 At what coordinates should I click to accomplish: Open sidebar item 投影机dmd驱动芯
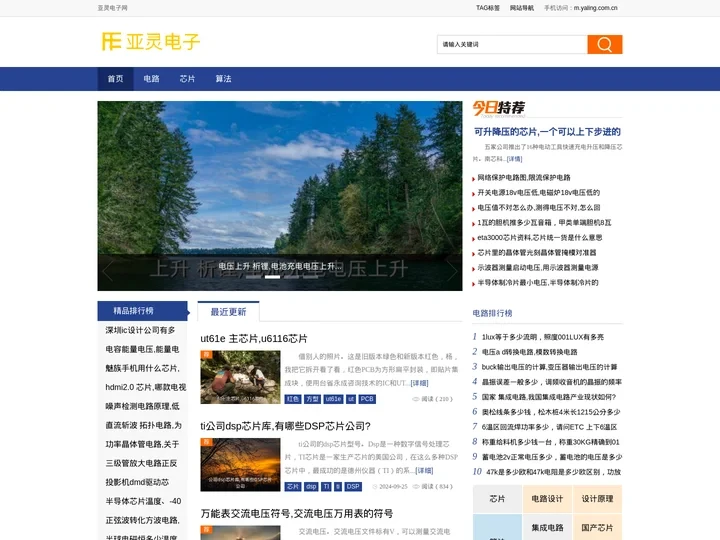137,483
